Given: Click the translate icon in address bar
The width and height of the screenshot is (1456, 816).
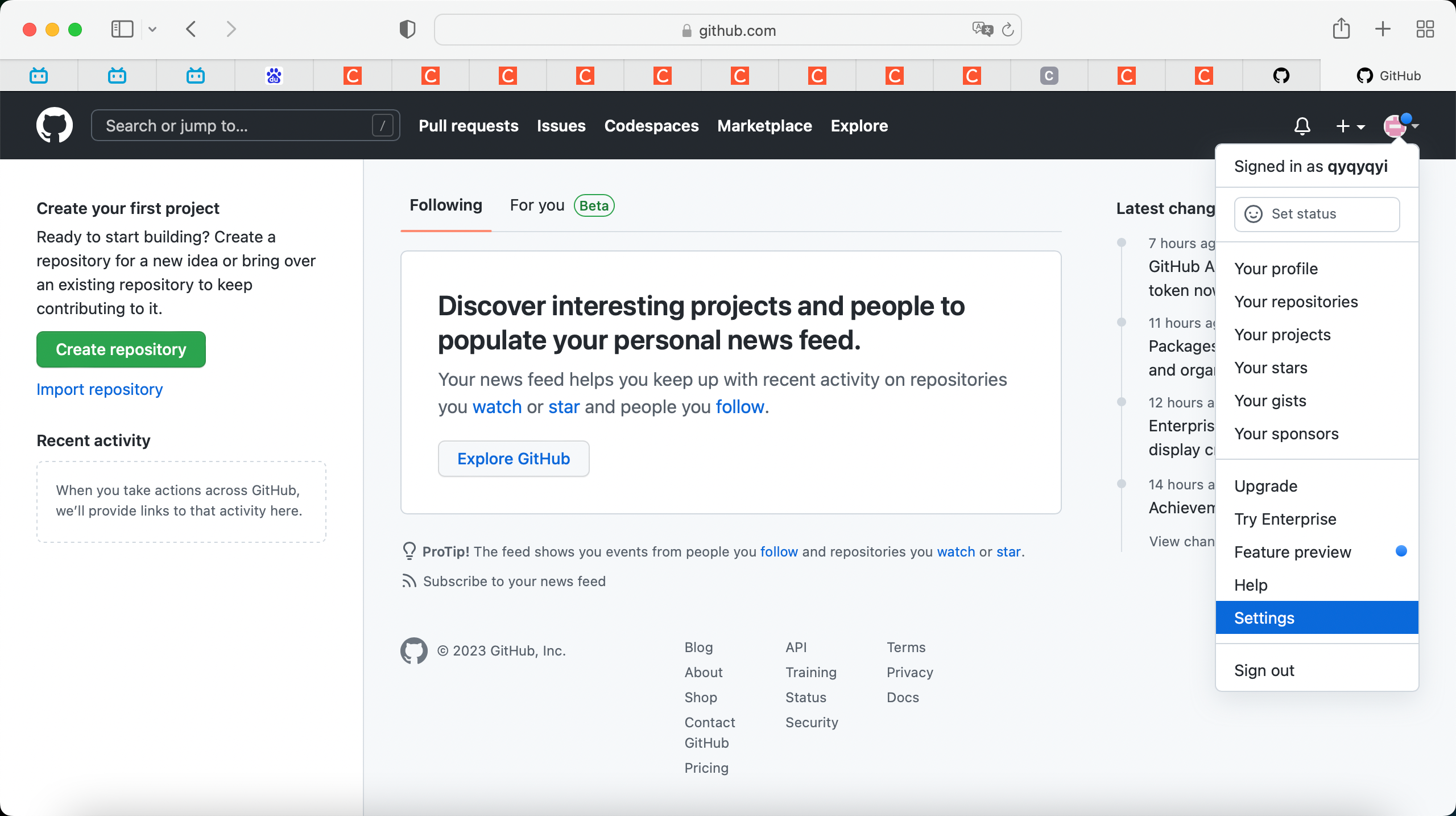Looking at the screenshot, I should click(x=982, y=29).
